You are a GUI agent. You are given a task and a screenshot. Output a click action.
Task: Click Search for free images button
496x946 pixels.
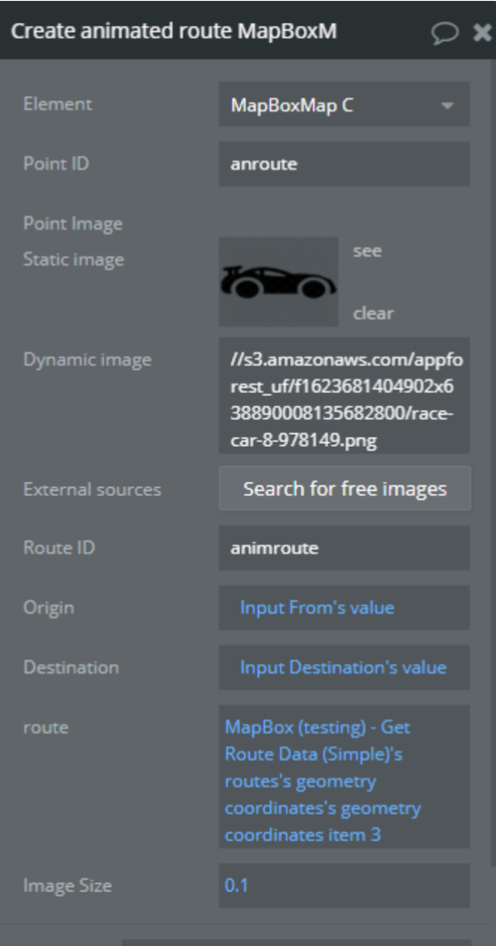point(345,488)
